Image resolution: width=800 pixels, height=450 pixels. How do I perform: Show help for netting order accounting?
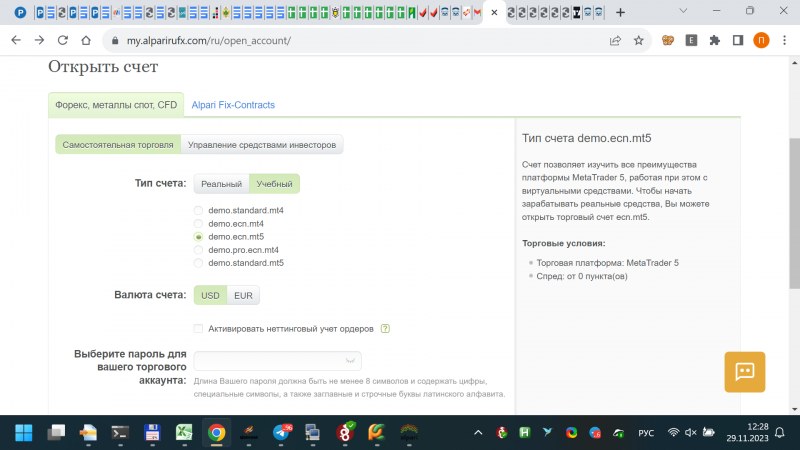[x=385, y=329]
